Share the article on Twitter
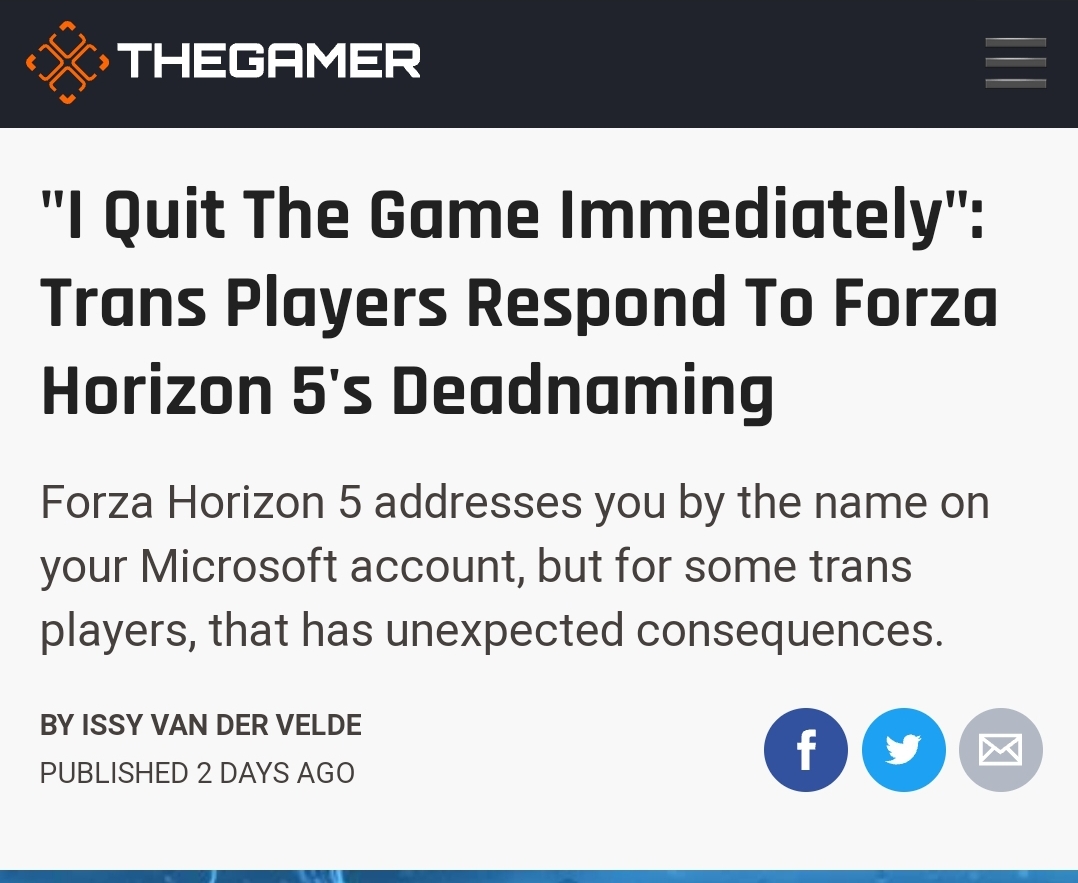Viewport: 1078px width, 883px height. 903,750
